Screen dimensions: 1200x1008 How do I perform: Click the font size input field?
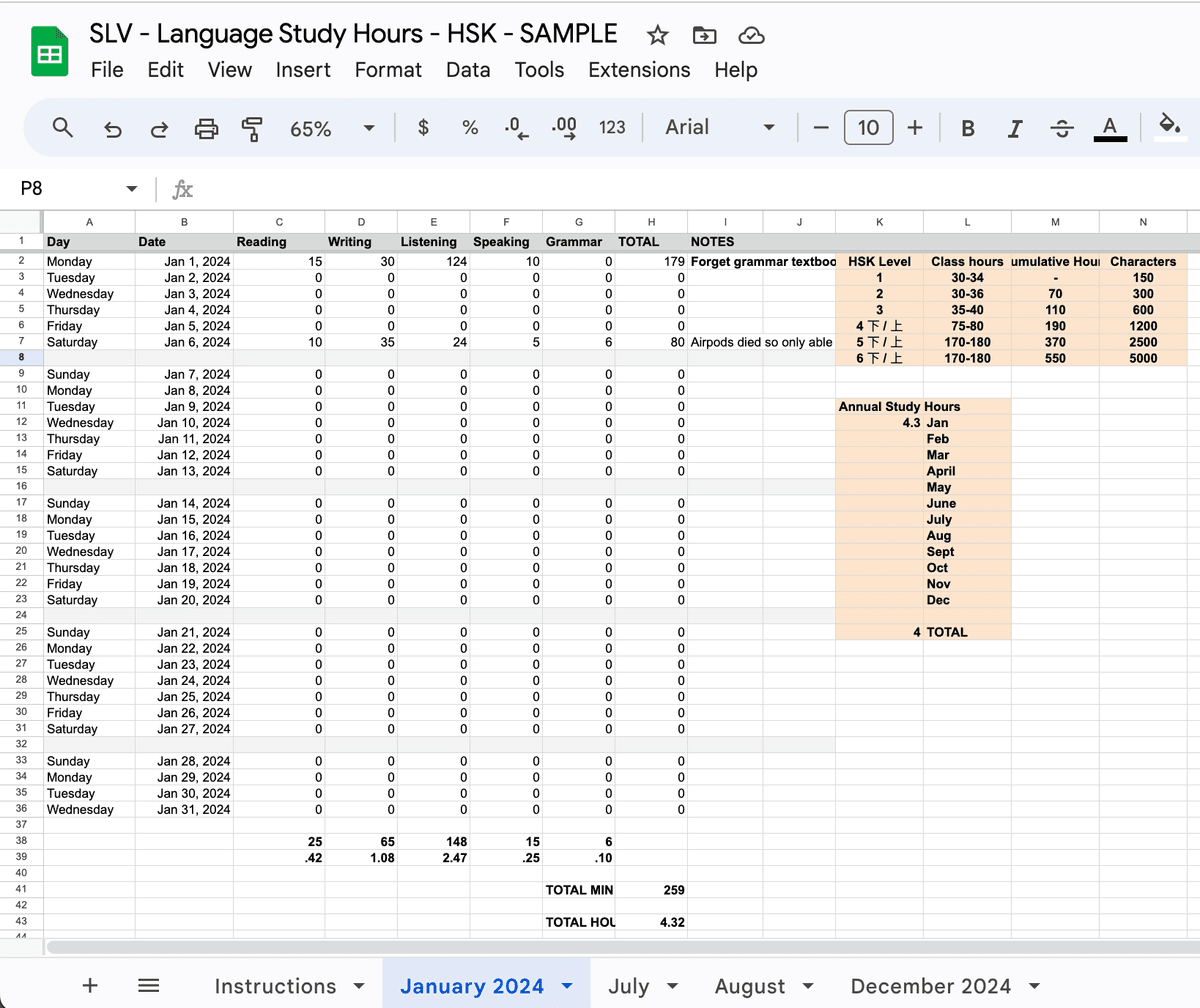(x=868, y=128)
